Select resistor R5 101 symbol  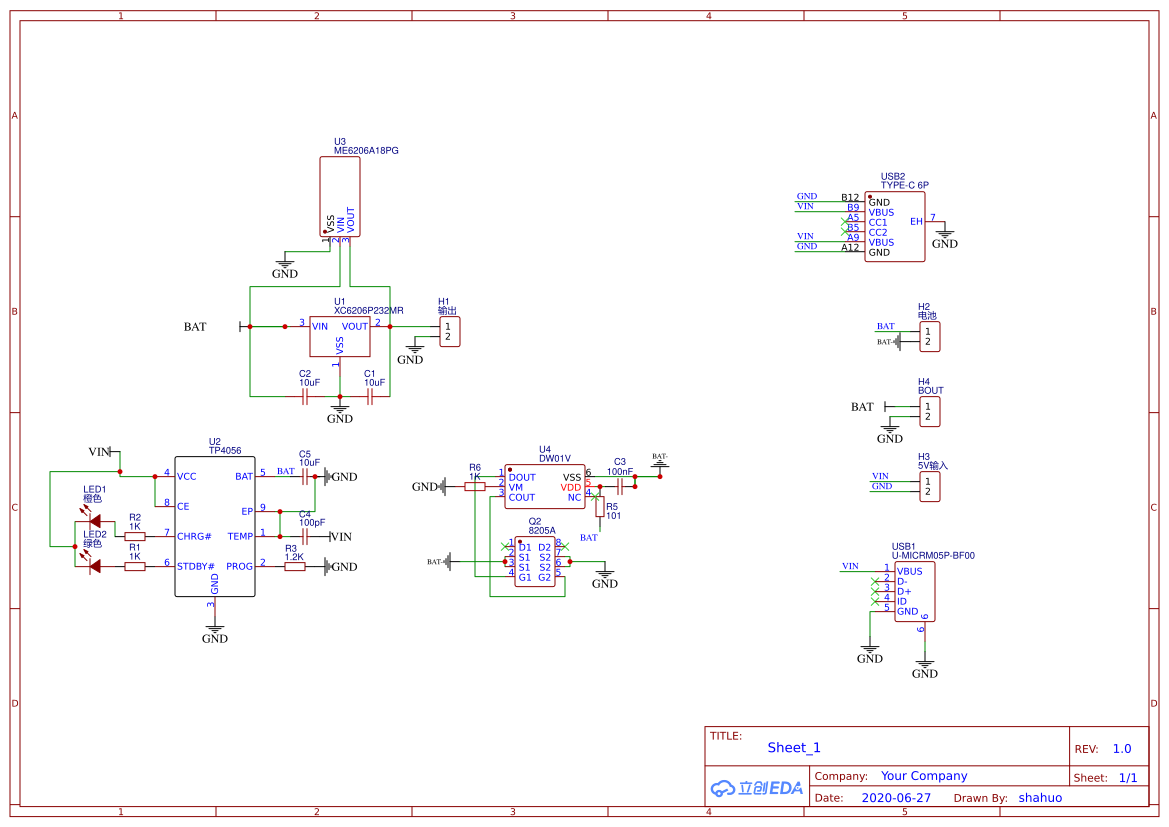[599, 508]
